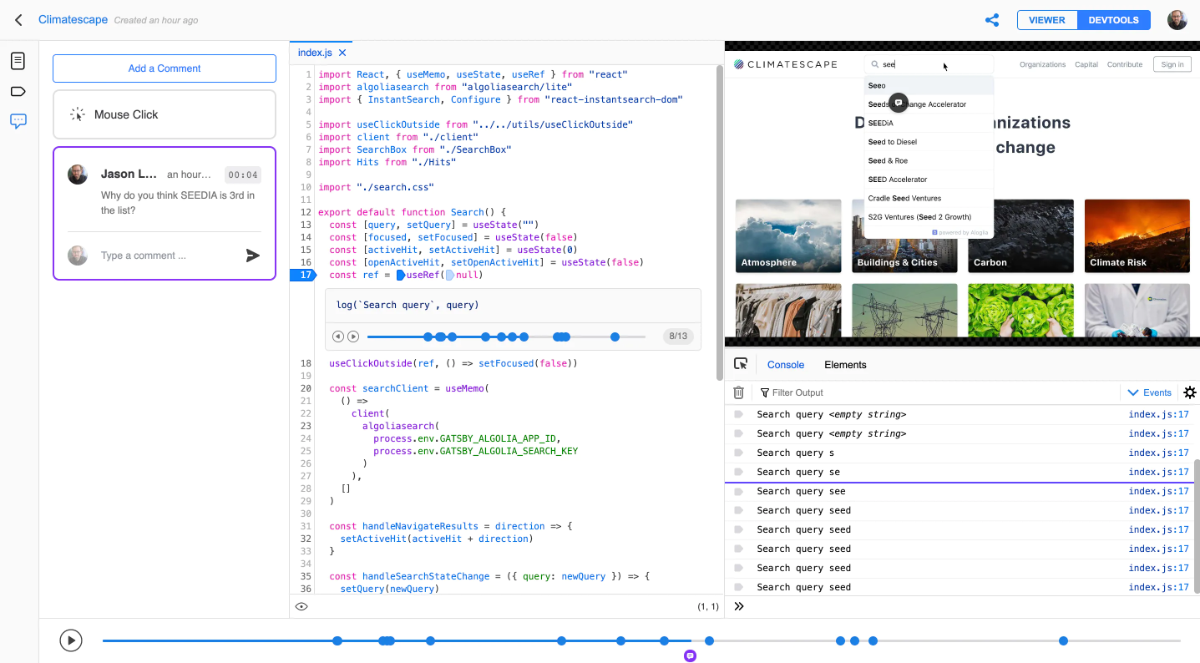This screenshot has height=663, width=1200.
Task: Open the Carbon category thumbnail
Action: pyautogui.click(x=1020, y=236)
